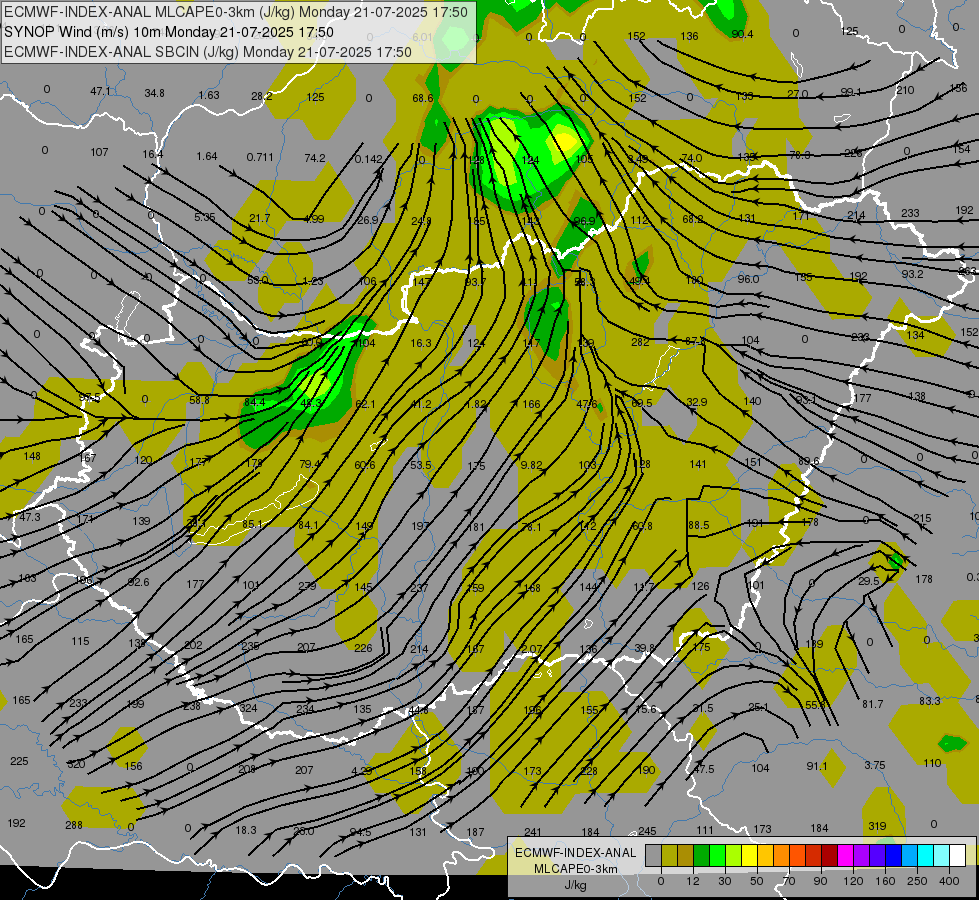Click the legend unit J/kg

tap(575, 885)
